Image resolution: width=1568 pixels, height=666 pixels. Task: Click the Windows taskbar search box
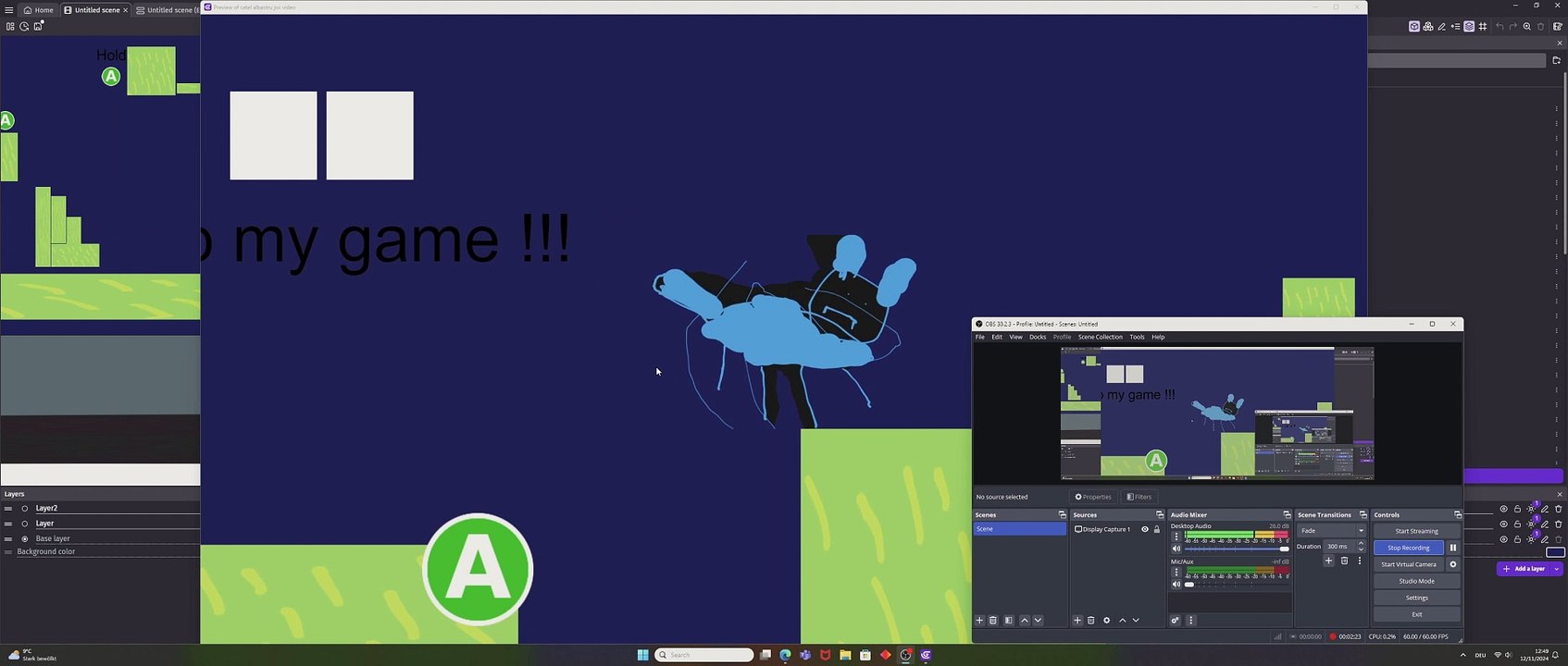(x=704, y=655)
